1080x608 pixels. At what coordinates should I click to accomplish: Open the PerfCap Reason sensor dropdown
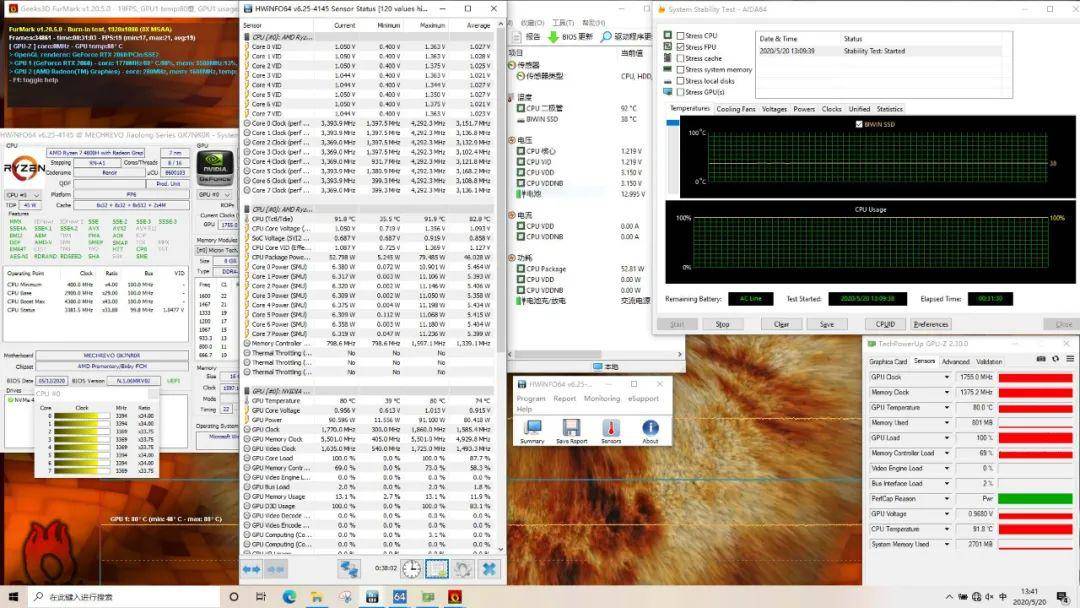[x=946, y=499]
